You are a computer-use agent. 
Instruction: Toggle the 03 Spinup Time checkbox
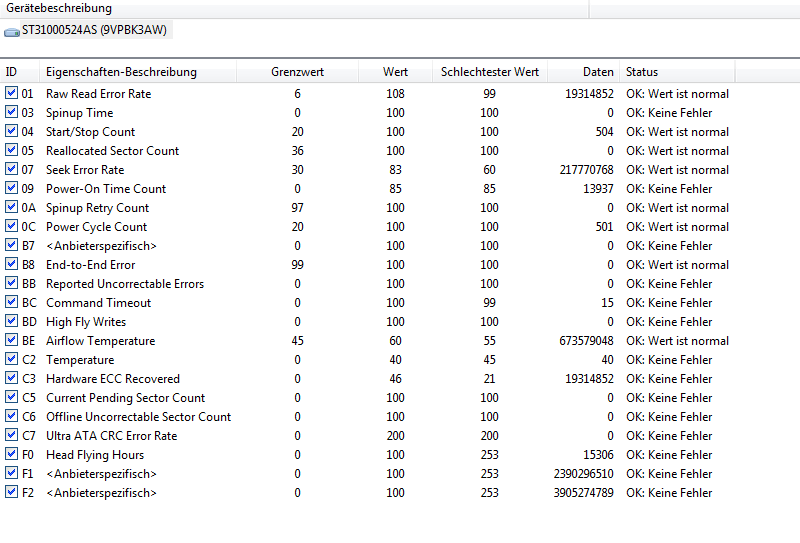click(11, 112)
